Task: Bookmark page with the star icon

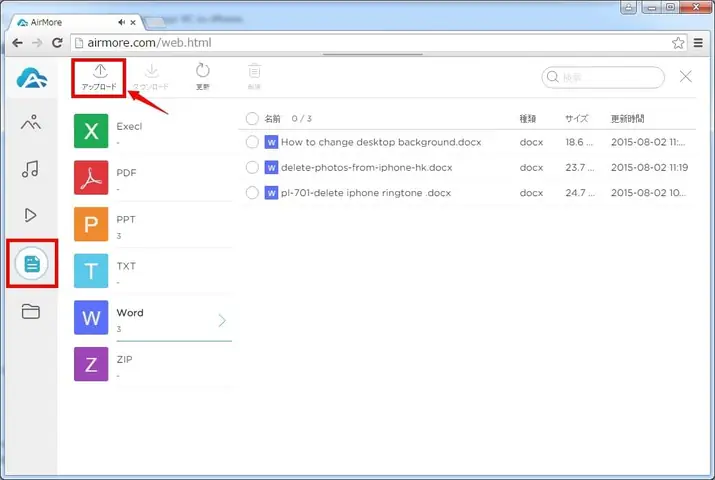Action: 678,43
